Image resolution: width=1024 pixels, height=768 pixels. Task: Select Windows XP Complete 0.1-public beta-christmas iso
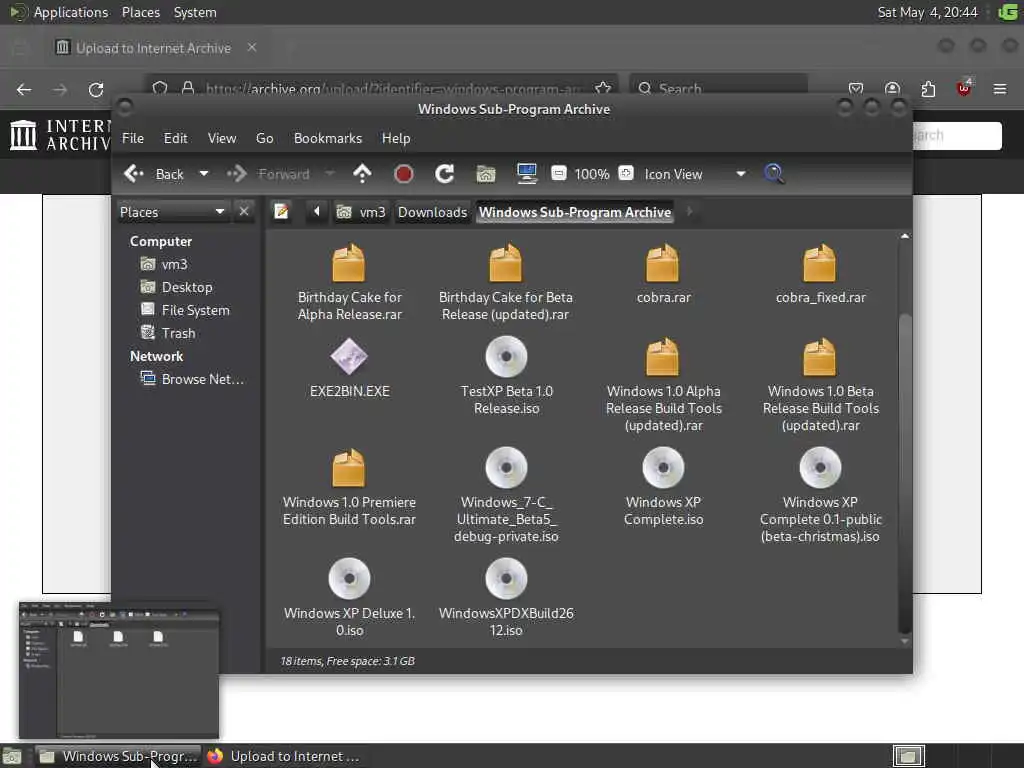tap(820, 496)
